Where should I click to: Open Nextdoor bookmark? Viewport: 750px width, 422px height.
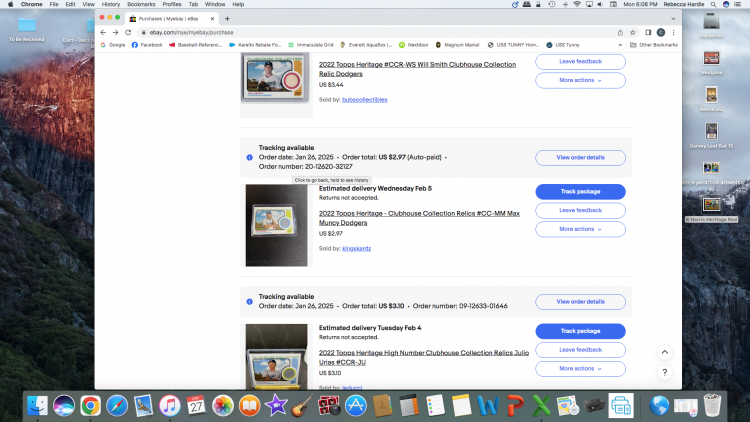click(414, 45)
